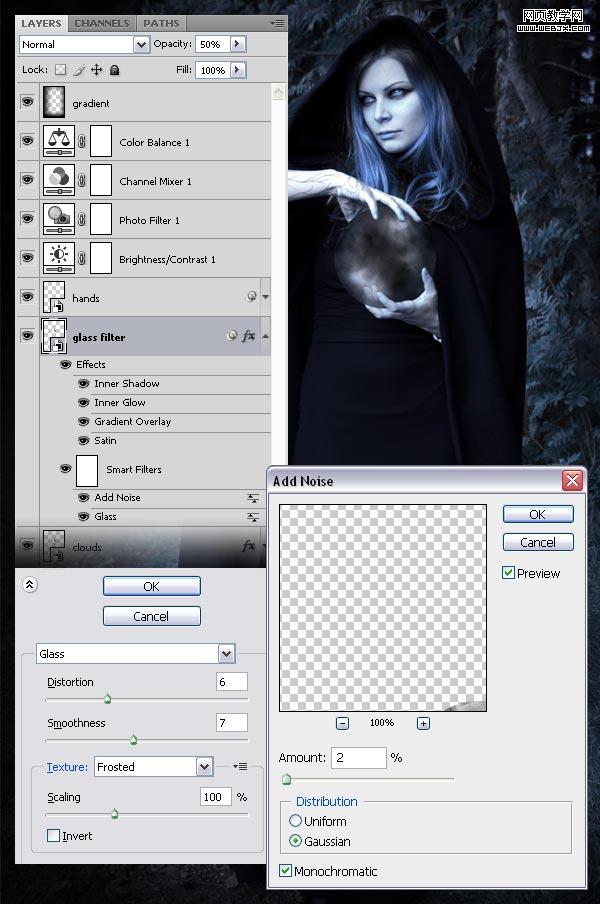Viewport: 600px width, 904px height.
Task: Toggle the Preview checkbox in Add Noise
Action: coord(508,572)
